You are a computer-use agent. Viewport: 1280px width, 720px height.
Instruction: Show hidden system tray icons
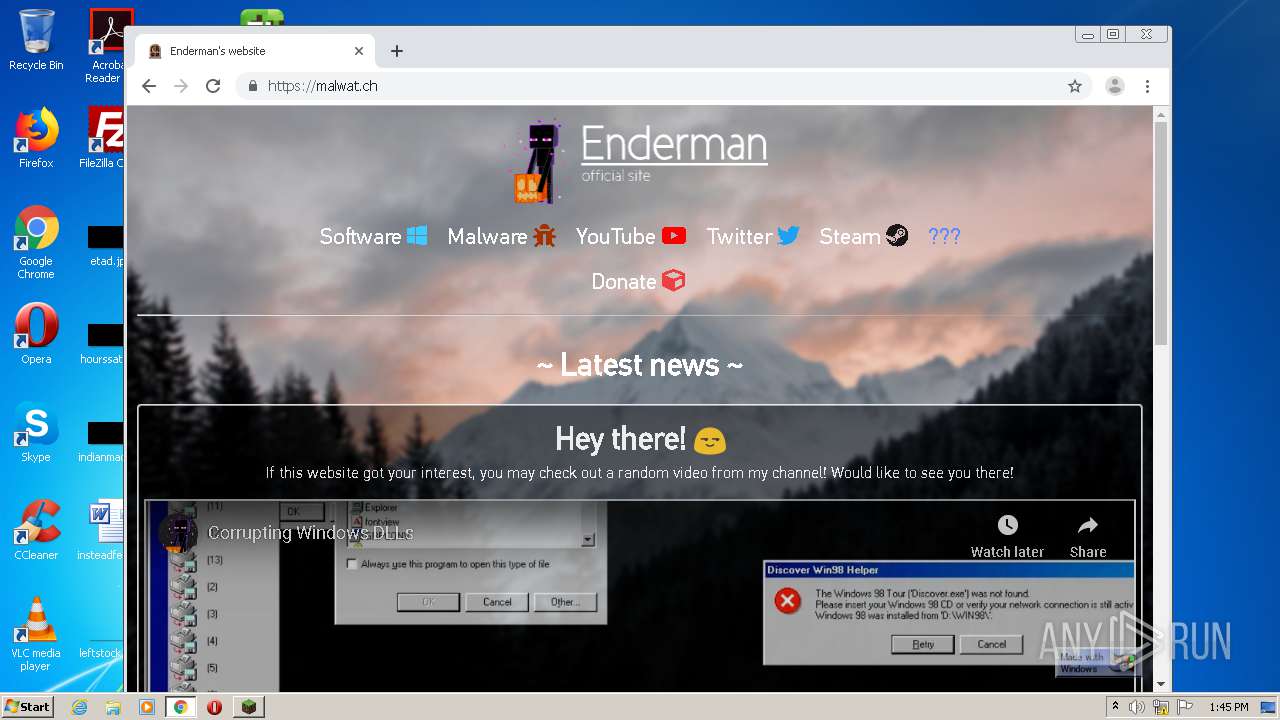[x=1115, y=707]
